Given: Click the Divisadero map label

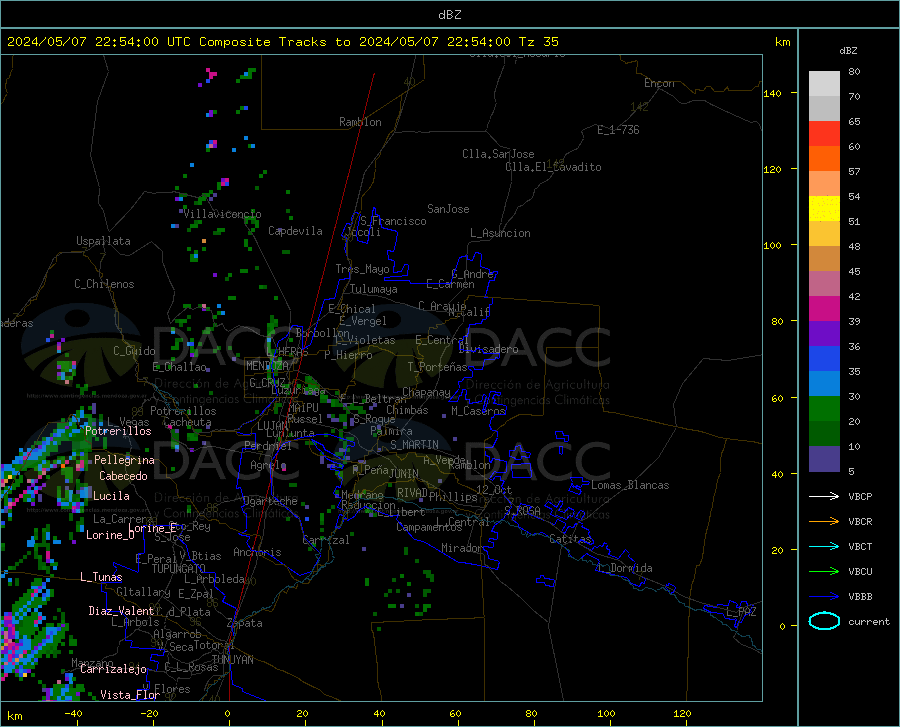Looking at the screenshot, I should 488,349.
